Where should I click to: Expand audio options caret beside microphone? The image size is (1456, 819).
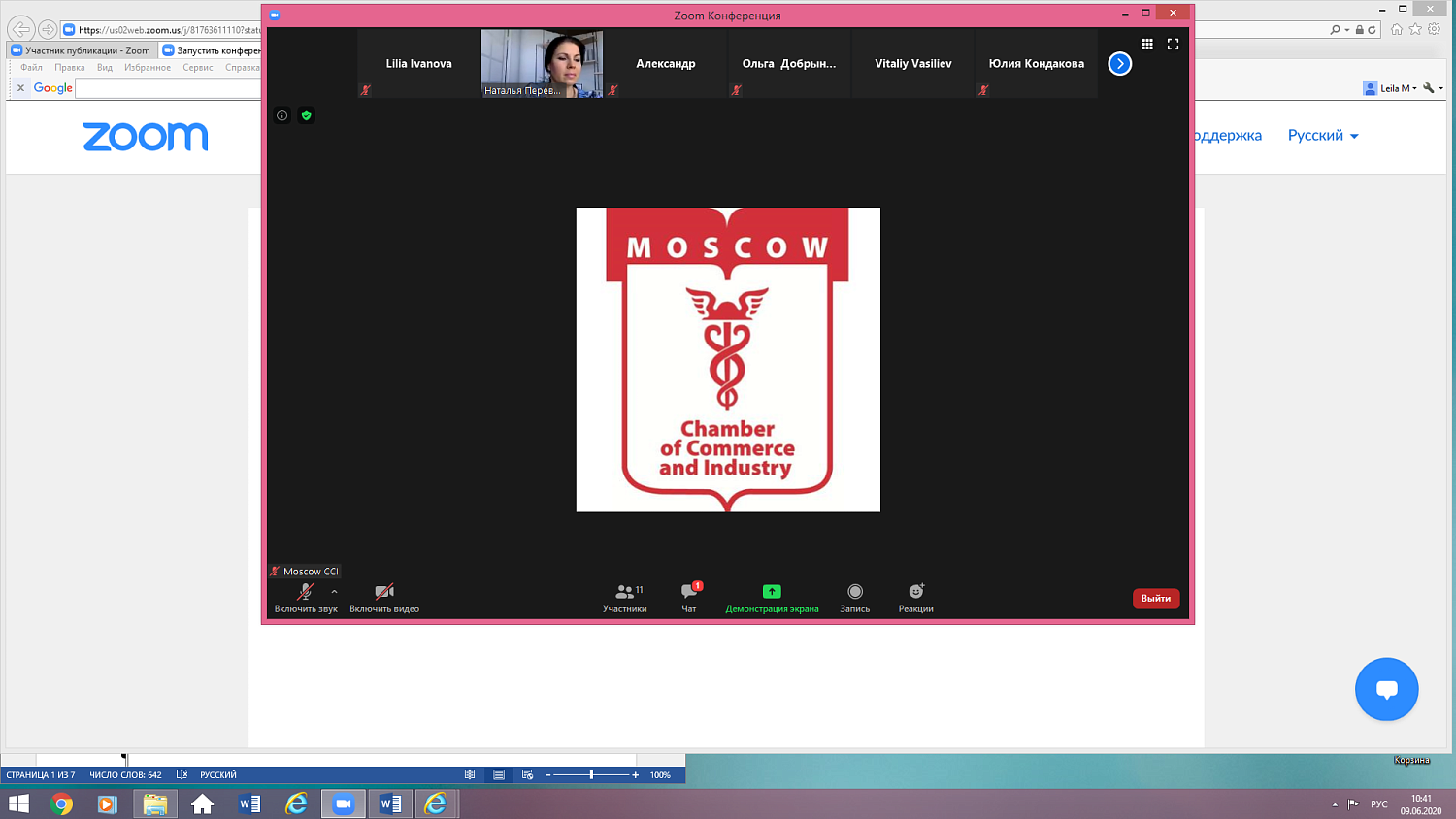tap(334, 591)
